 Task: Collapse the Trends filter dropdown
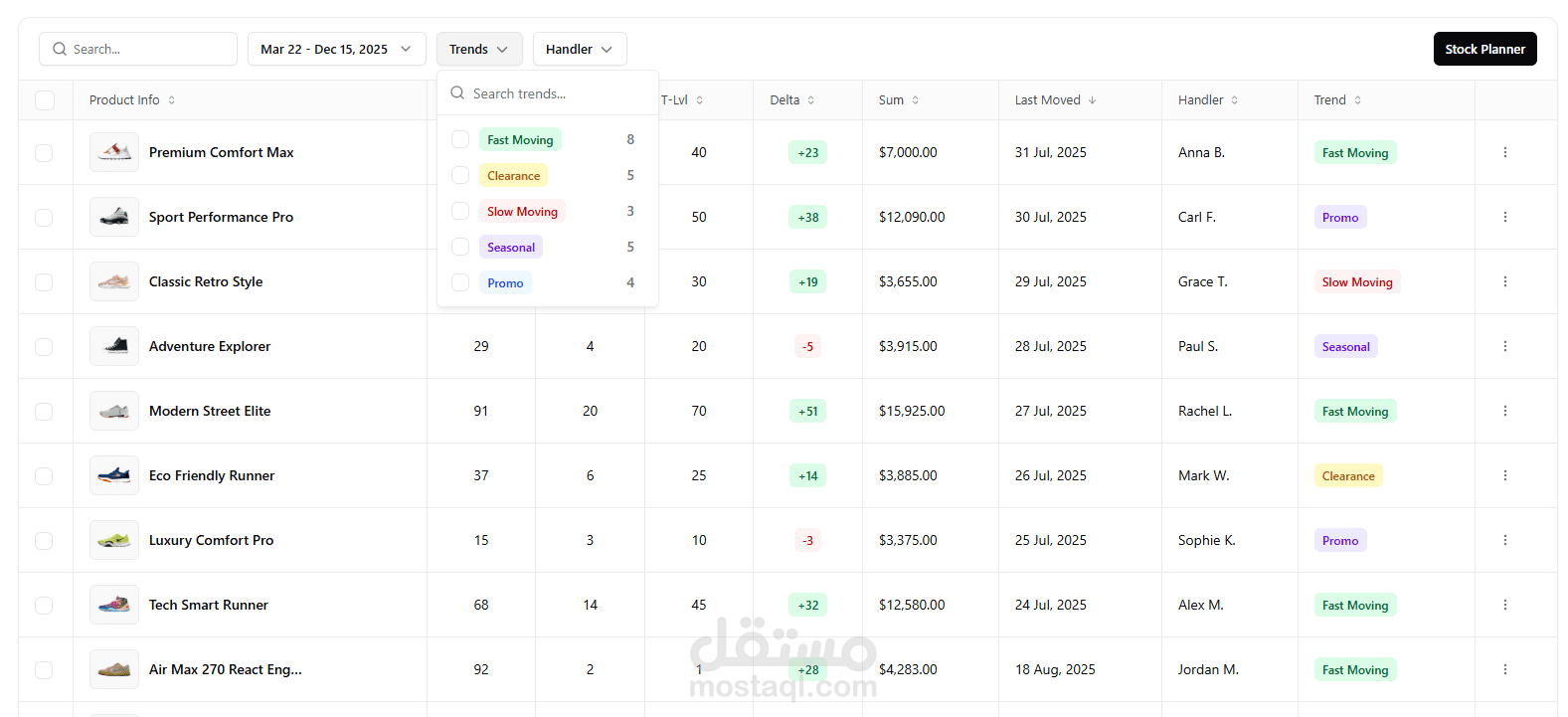pos(479,49)
